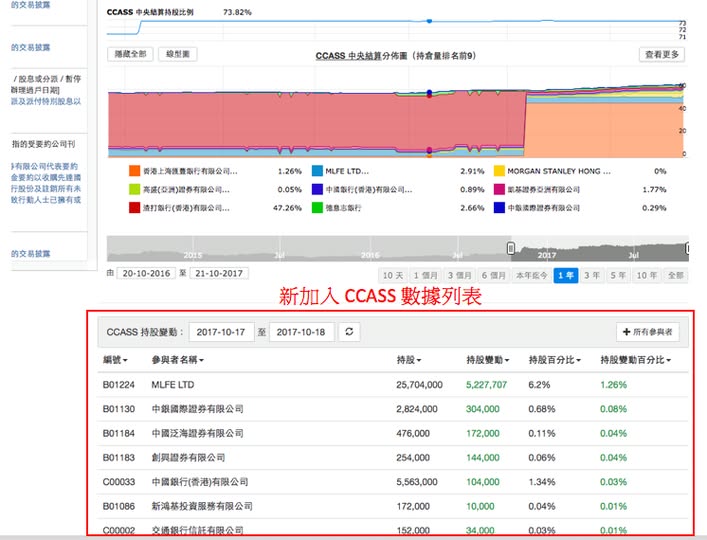This screenshot has width=707, height=540.
Task: Grab the left handle of the range navigator
Action: click(x=510, y=248)
